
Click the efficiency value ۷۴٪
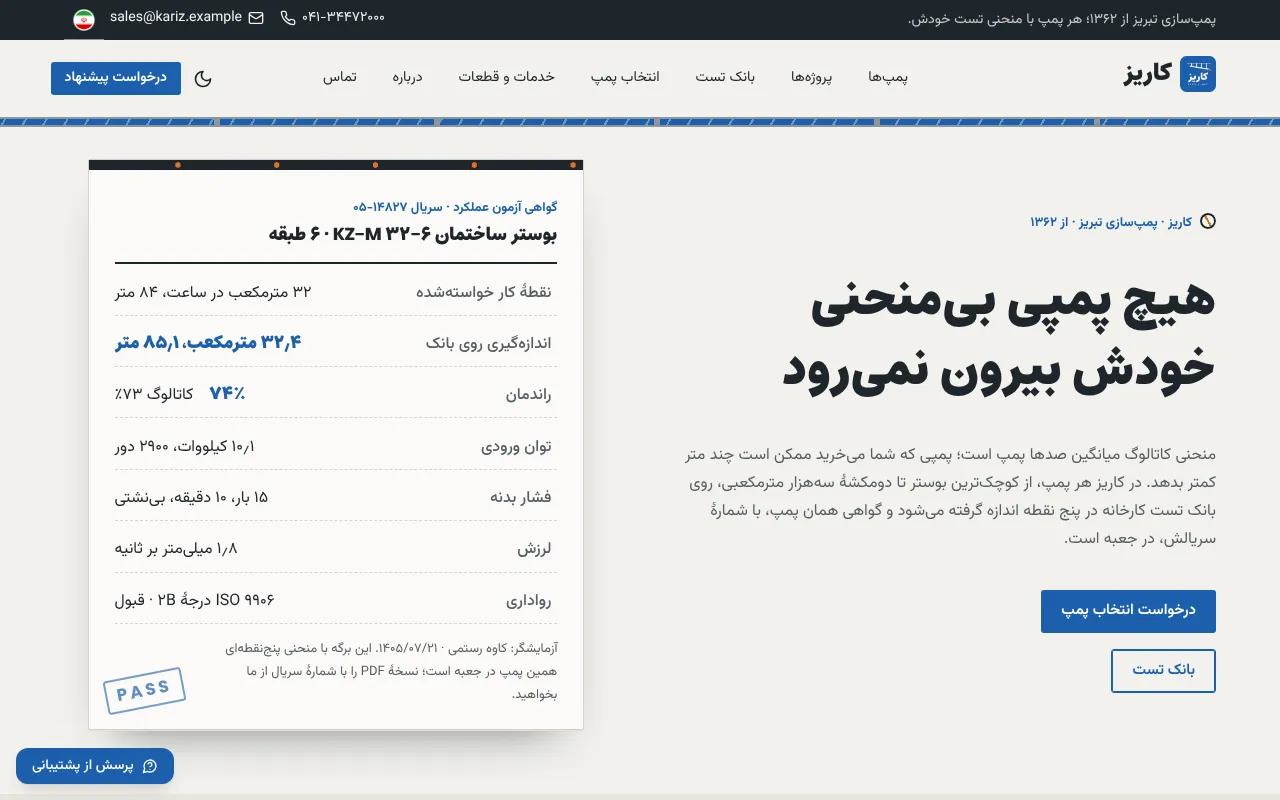click(227, 394)
